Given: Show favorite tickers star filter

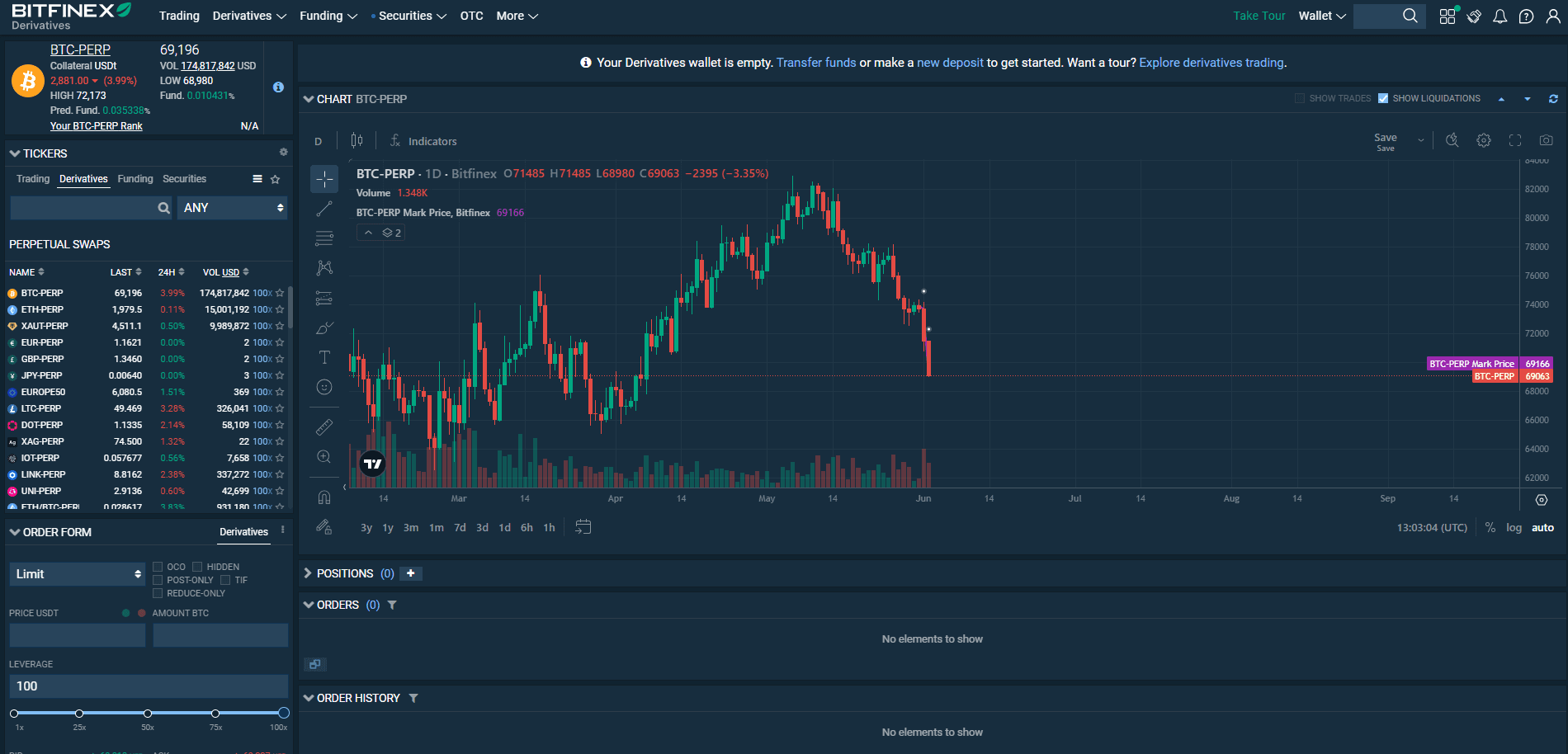Looking at the screenshot, I should 276,179.
